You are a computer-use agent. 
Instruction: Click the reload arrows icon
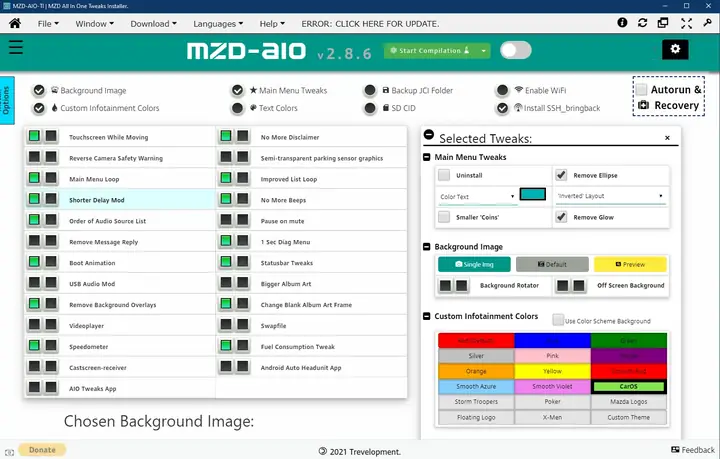coord(642,22)
